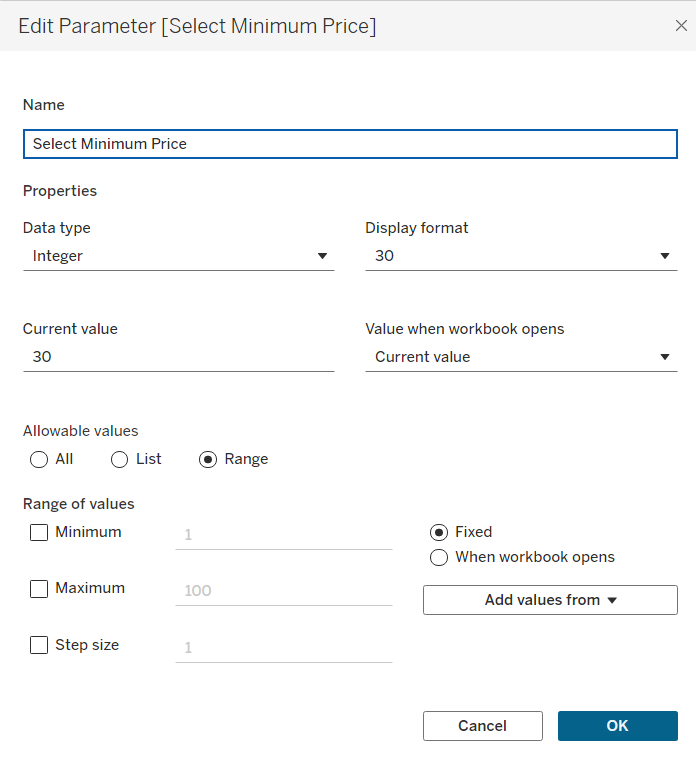
Task: Enable the Maximum checkbox
Action: [x=39, y=589]
